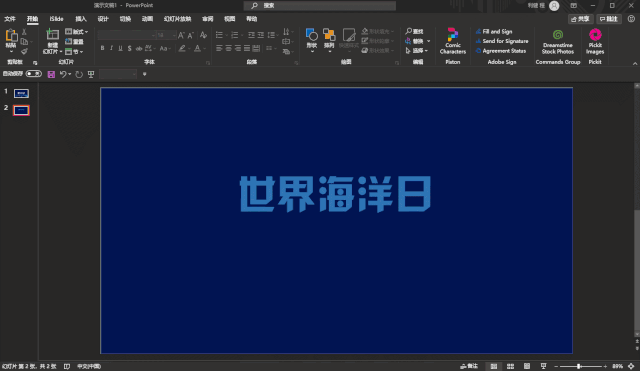Switch to the Animations tab
640x371 pixels.
(x=147, y=19)
